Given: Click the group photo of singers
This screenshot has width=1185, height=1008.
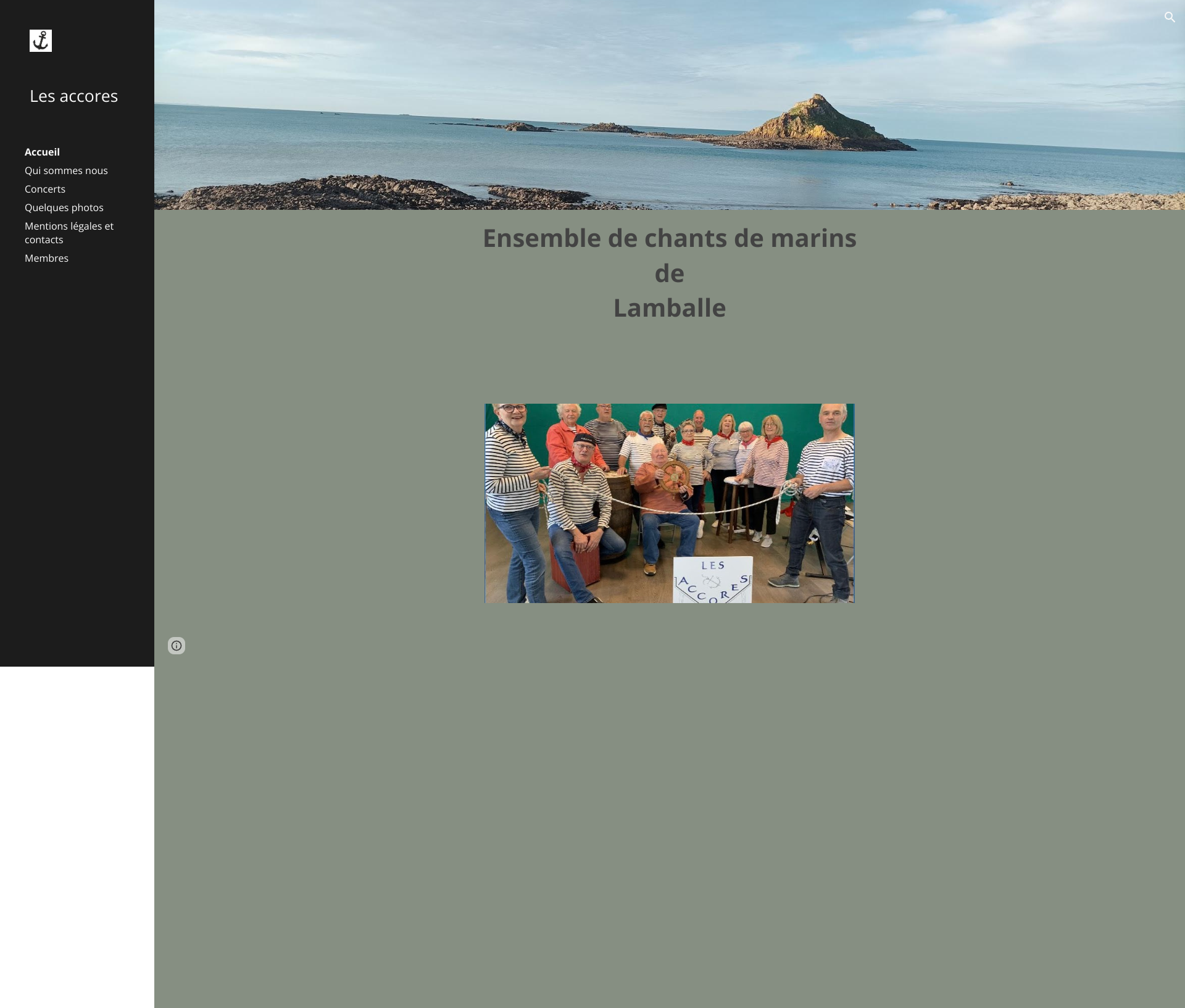Looking at the screenshot, I should [x=670, y=503].
